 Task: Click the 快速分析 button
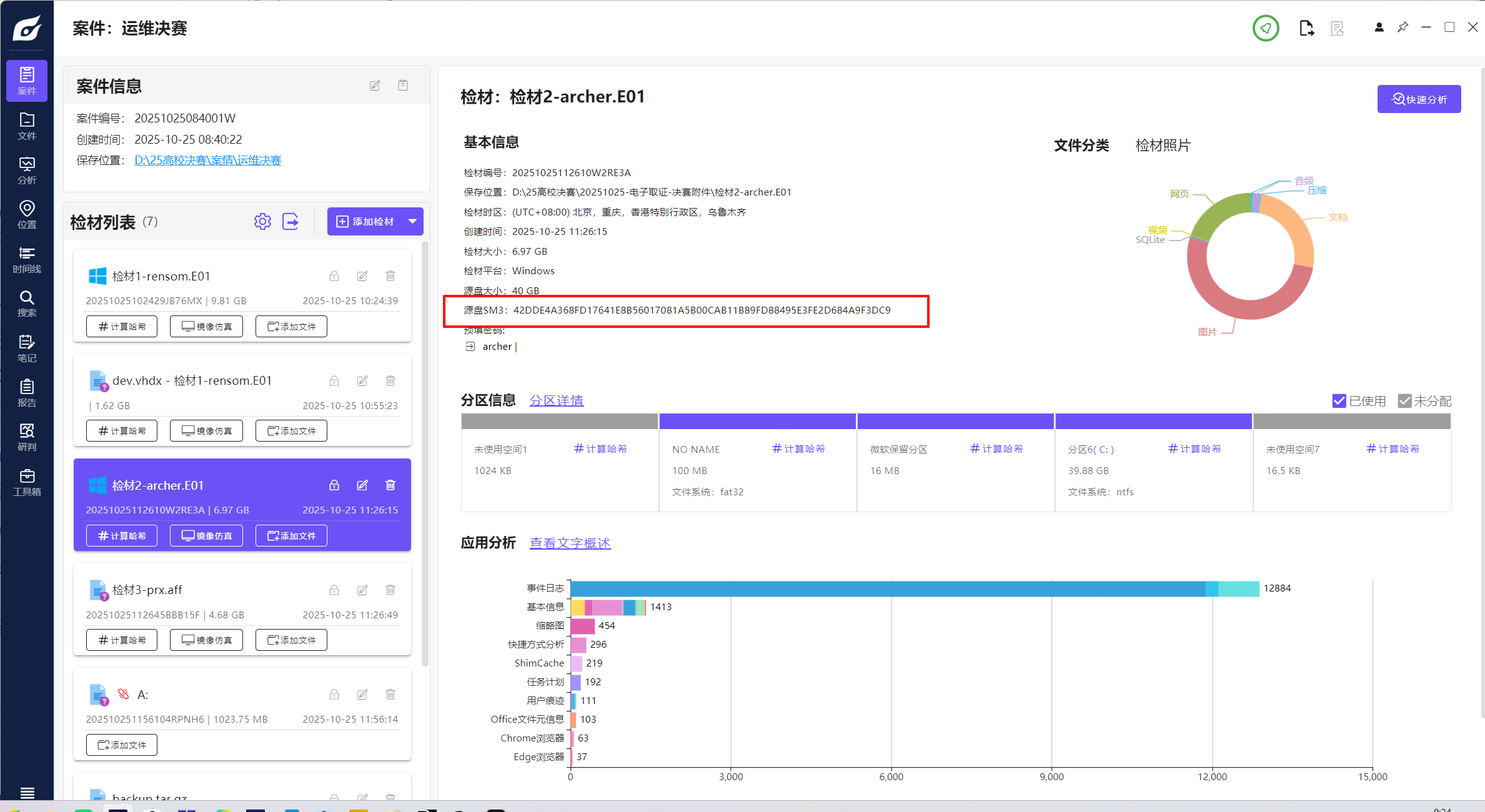[x=1419, y=99]
